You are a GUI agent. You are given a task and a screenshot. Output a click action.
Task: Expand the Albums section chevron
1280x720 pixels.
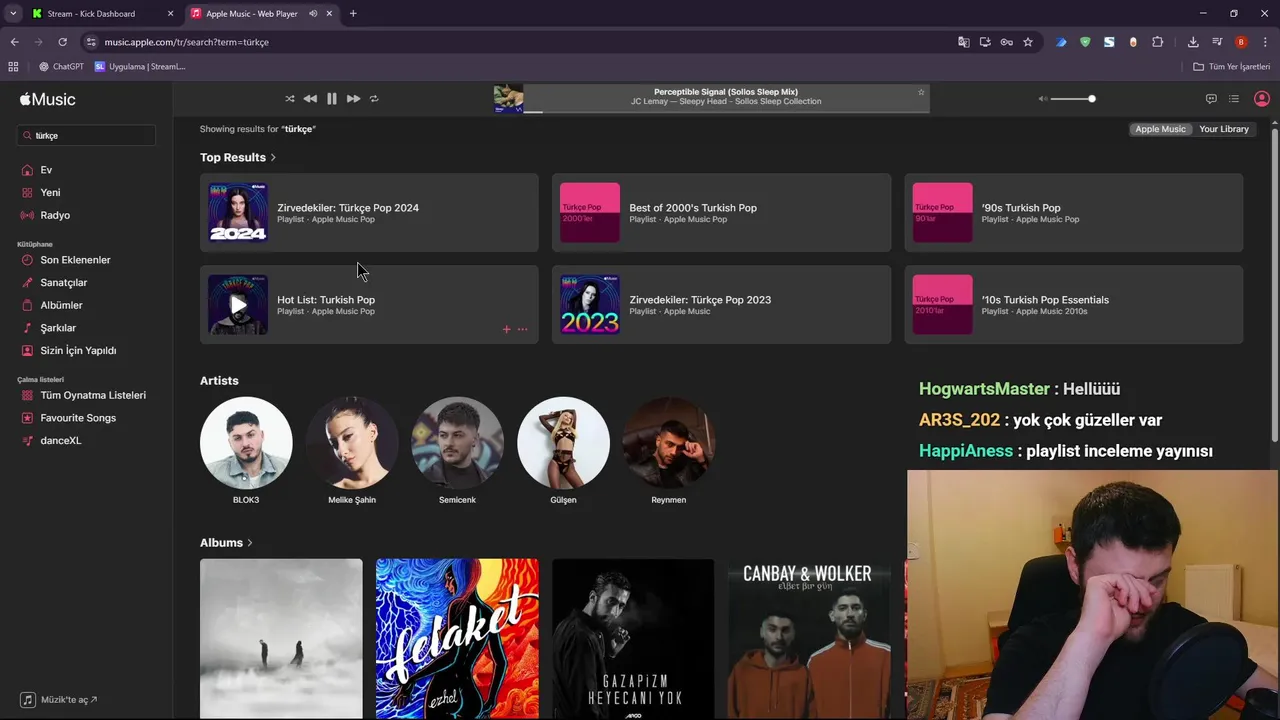250,543
